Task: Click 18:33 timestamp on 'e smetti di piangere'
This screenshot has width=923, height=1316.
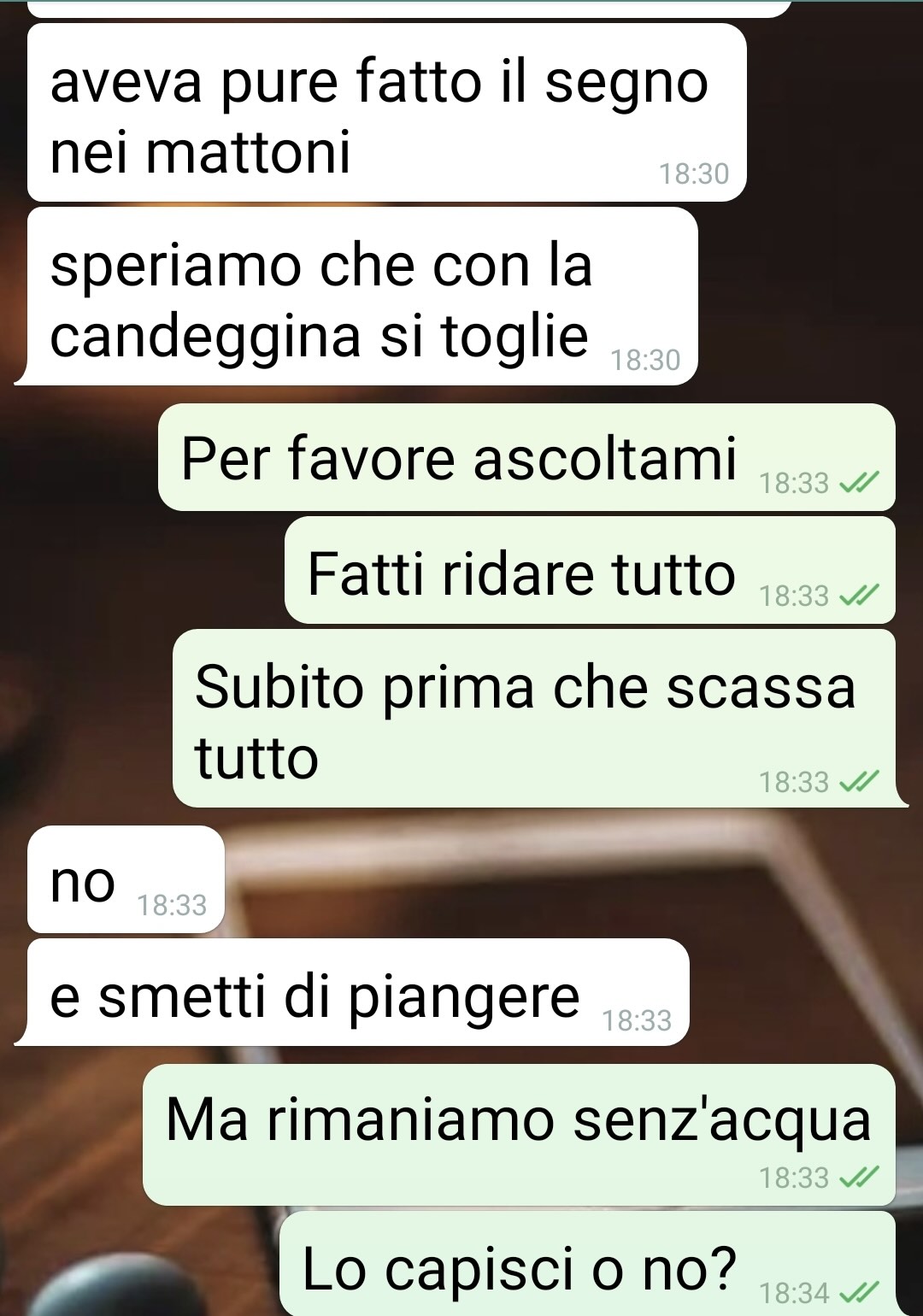Action: point(637,1020)
